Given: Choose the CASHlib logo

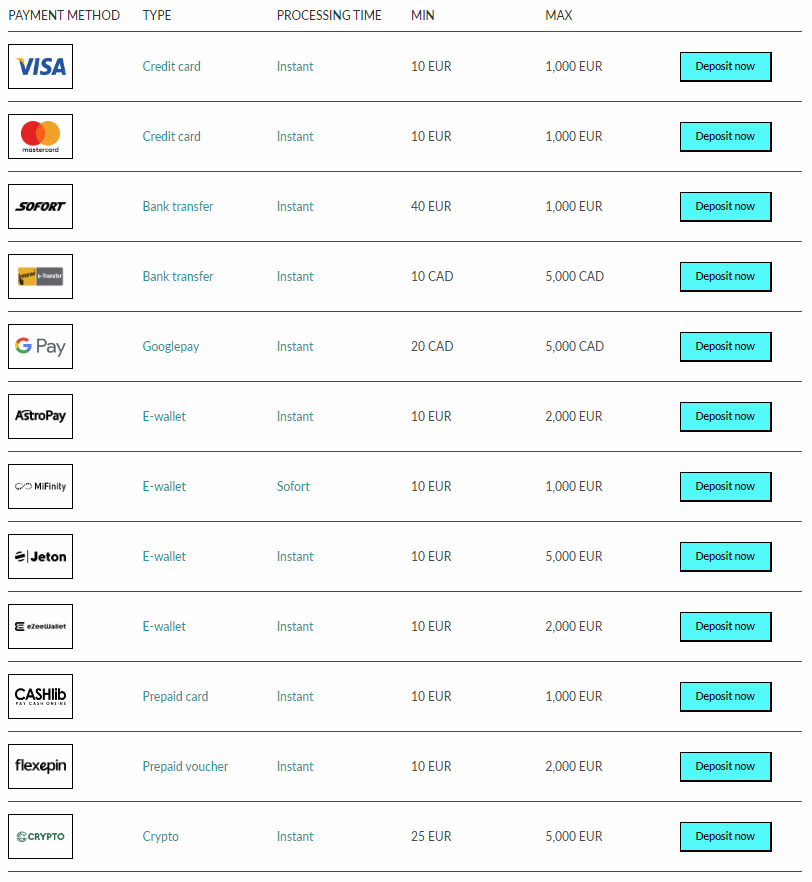Looking at the screenshot, I should (x=40, y=697).
